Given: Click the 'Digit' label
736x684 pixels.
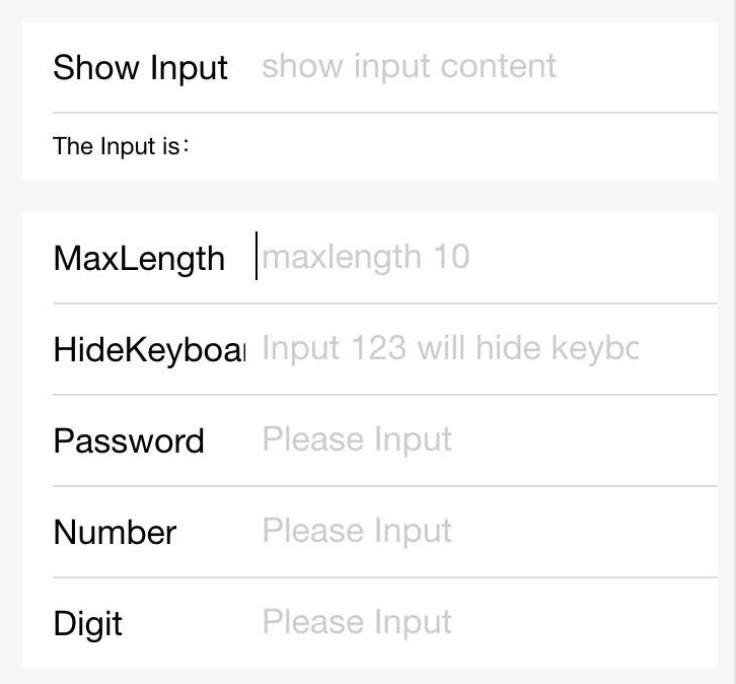Looking at the screenshot, I should pyautogui.click(x=88, y=624).
